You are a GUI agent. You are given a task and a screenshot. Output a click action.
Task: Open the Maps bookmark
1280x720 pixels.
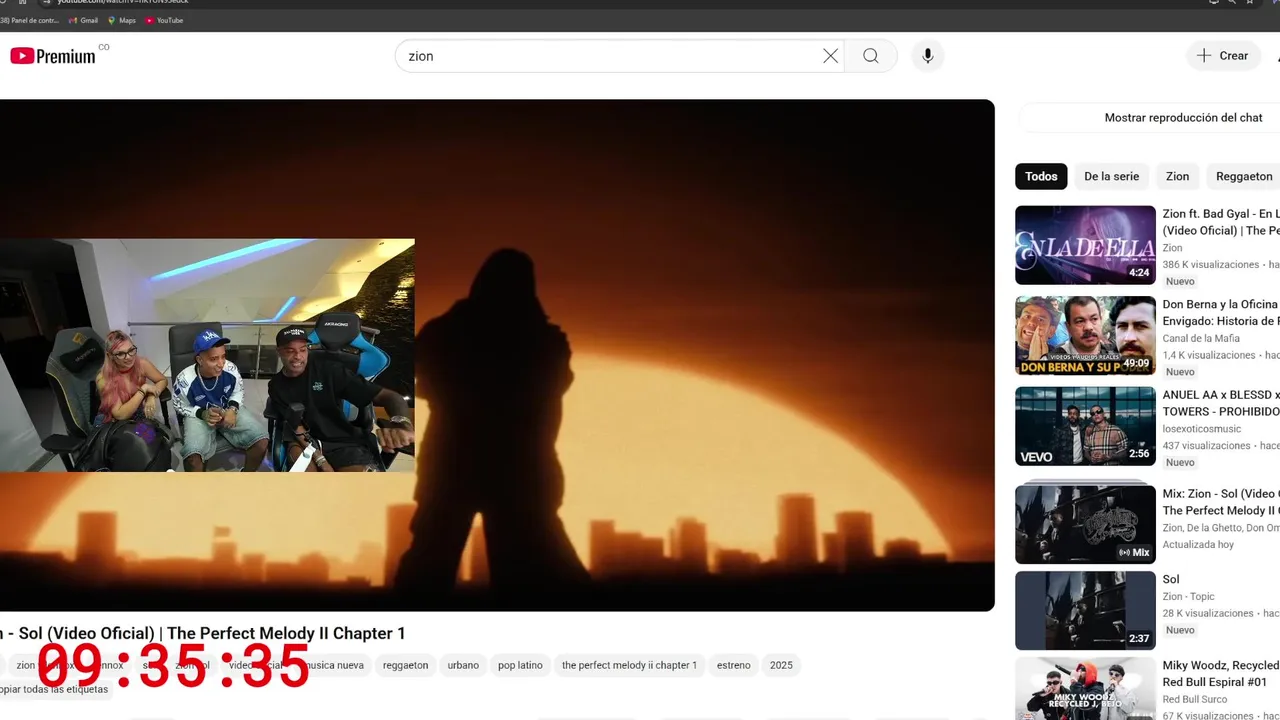point(122,20)
